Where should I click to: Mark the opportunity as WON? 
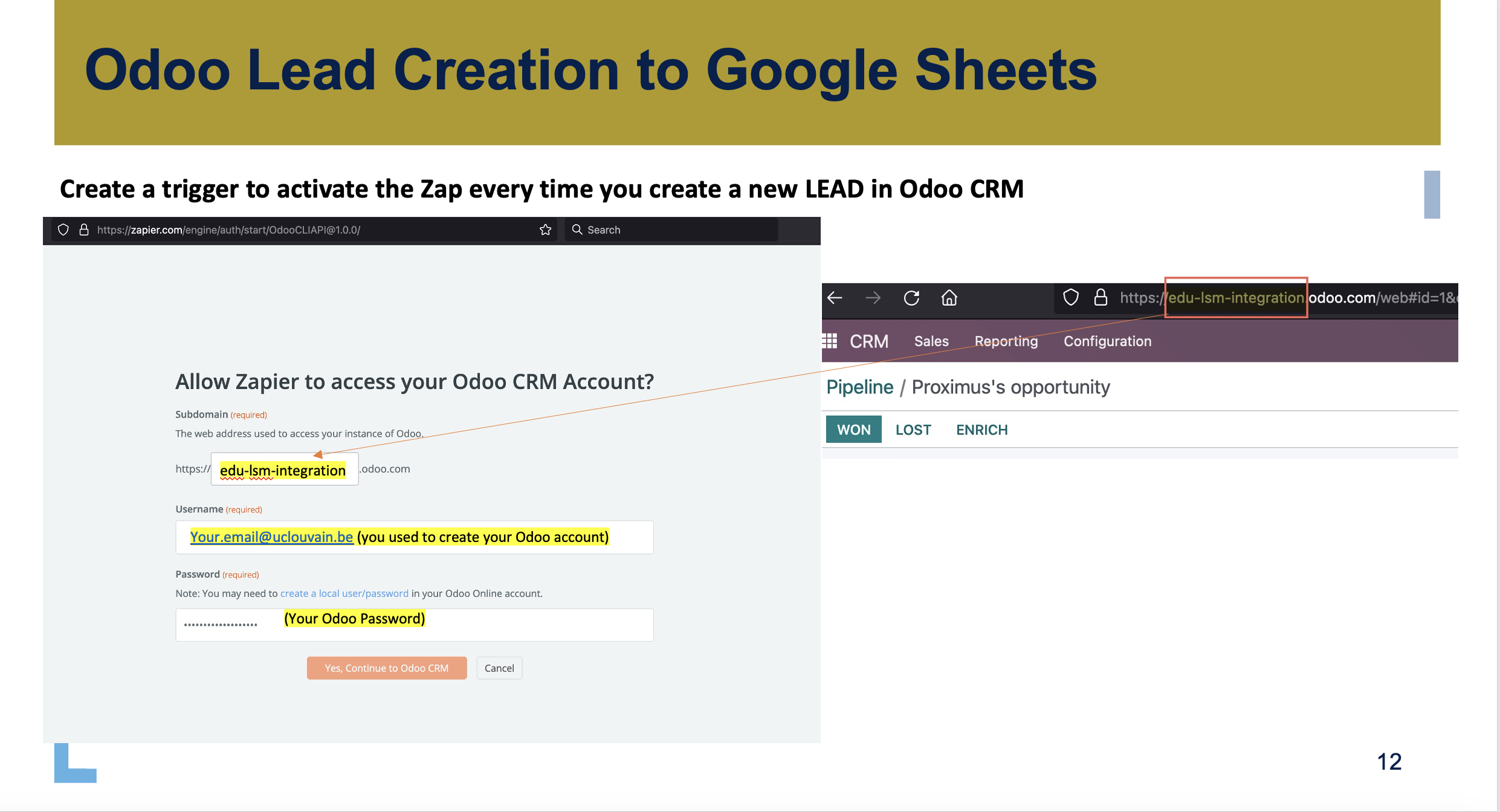853,430
